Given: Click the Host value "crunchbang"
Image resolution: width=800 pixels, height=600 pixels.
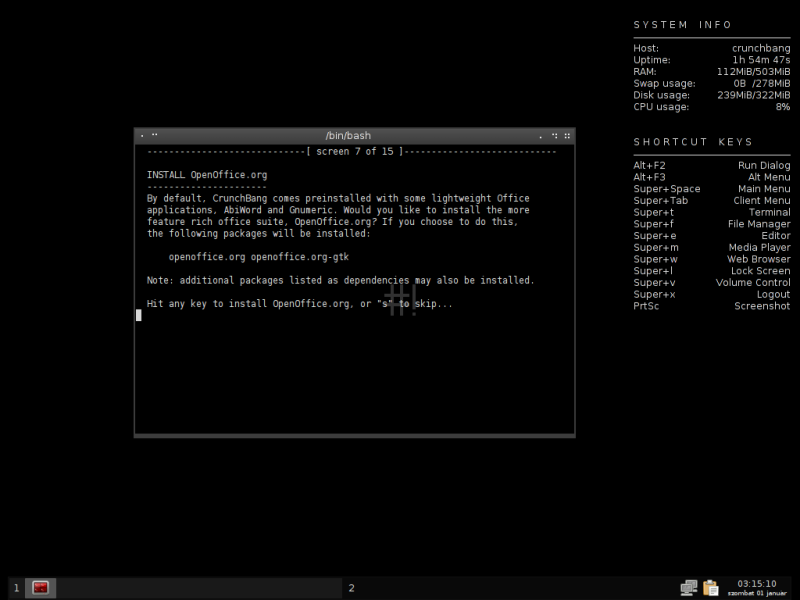Looking at the screenshot, I should click(x=761, y=48).
